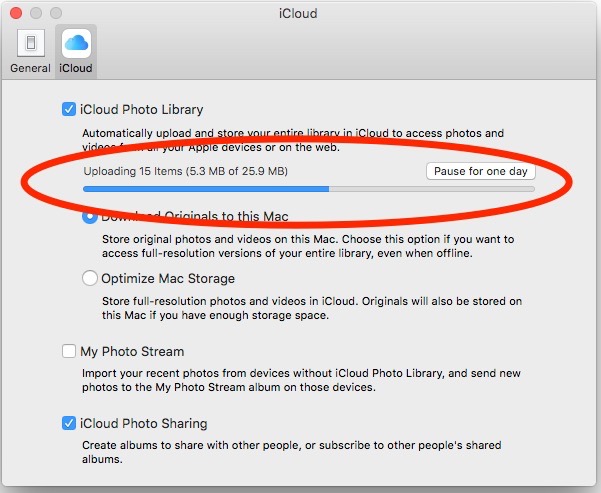Open the General preferences switch icon
Image resolution: width=601 pixels, height=493 pixels.
point(31,43)
